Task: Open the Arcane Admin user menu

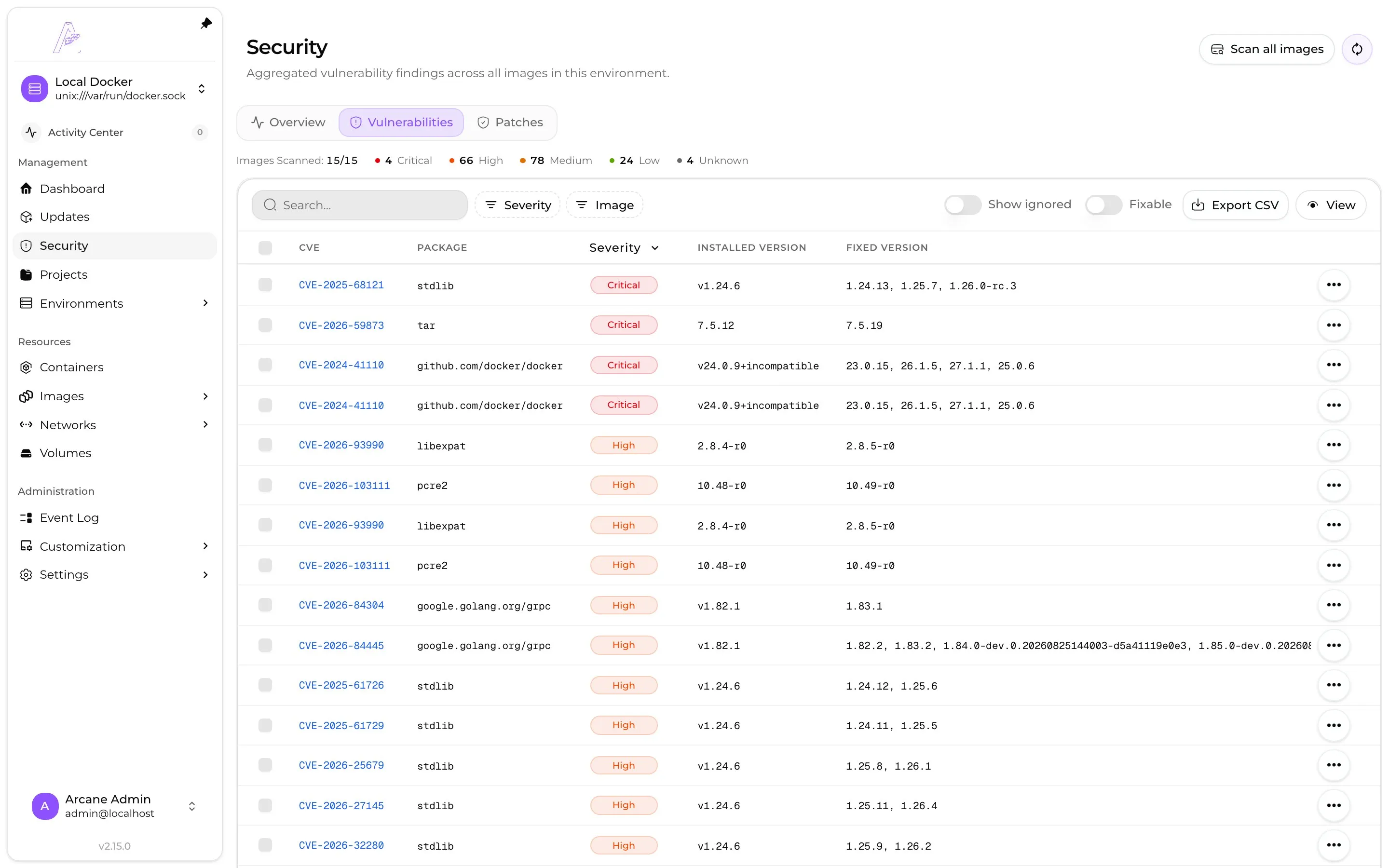Action: pos(114,806)
